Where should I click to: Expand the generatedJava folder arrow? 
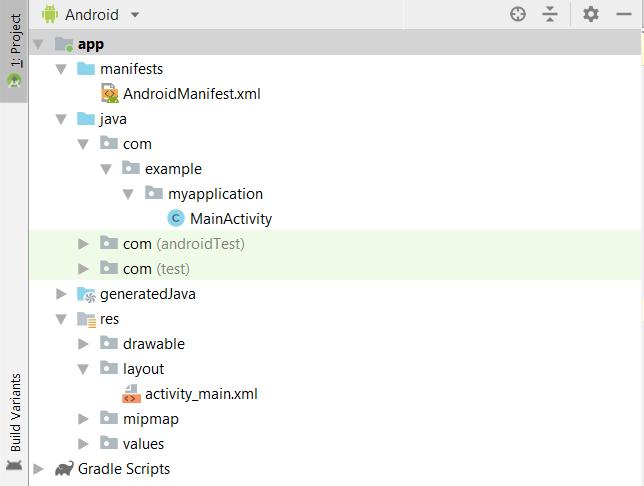pyautogui.click(x=61, y=294)
